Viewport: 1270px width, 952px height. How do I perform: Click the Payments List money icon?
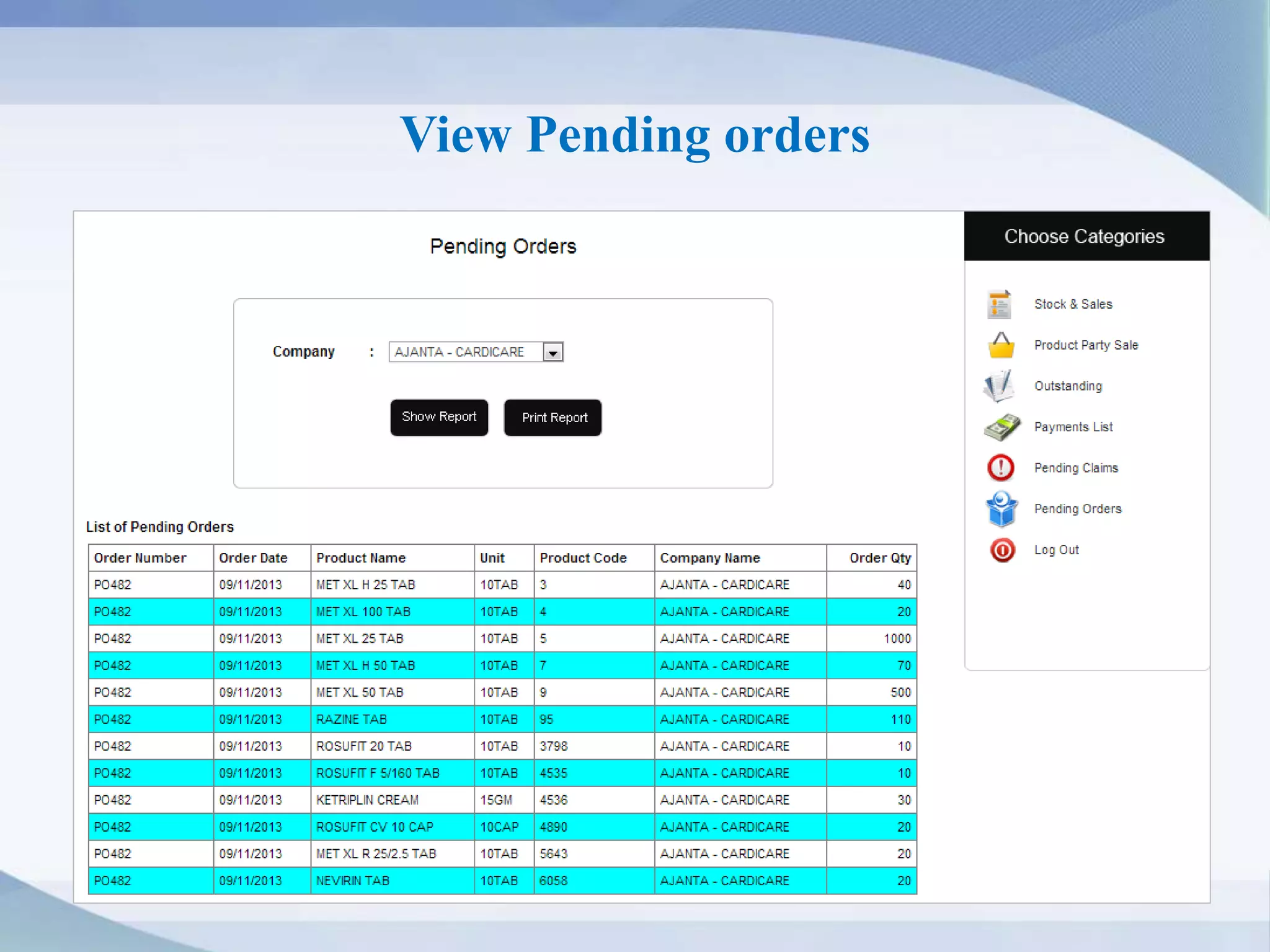point(1002,427)
